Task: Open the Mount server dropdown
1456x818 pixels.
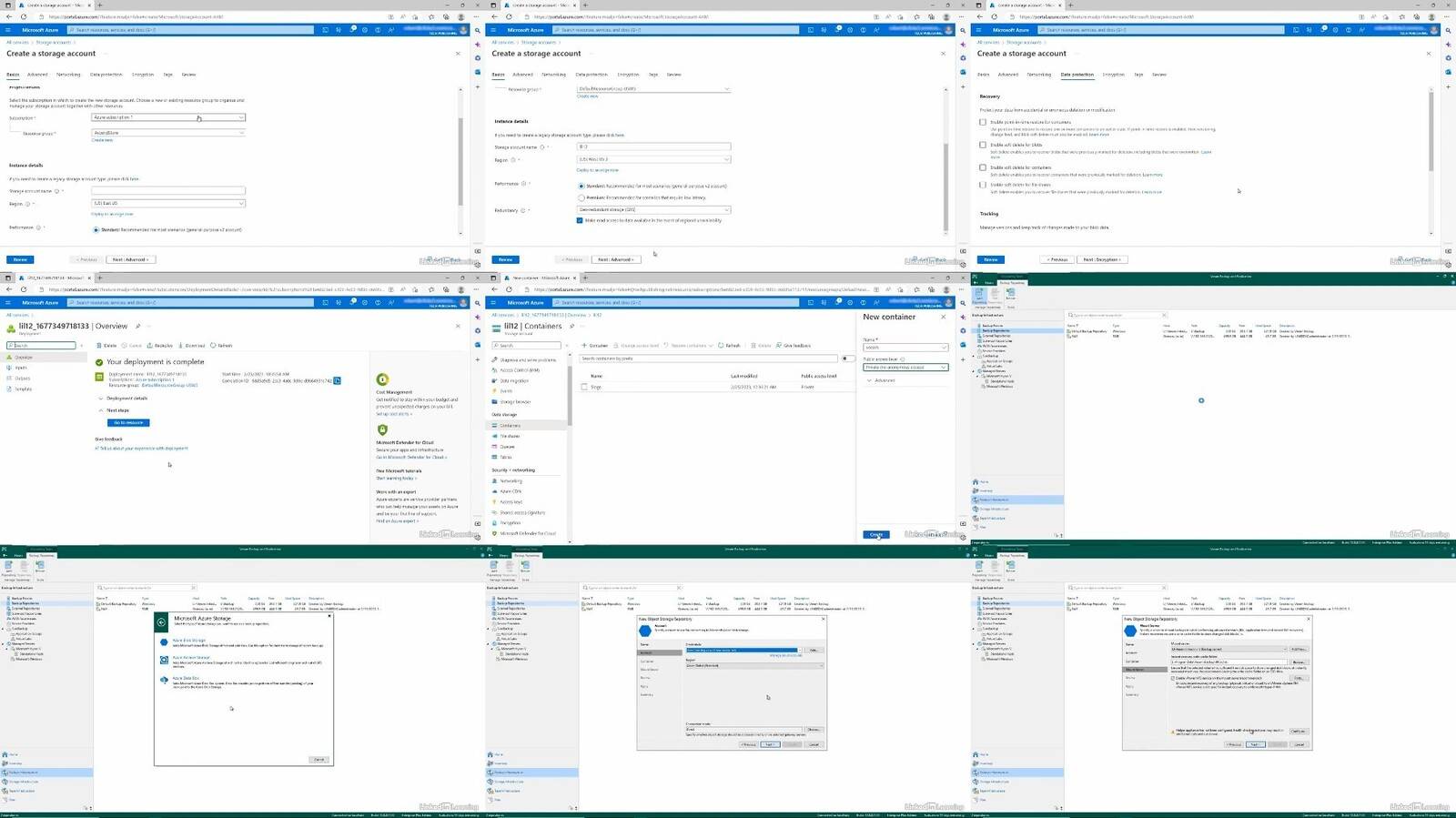Action: click(x=1229, y=650)
